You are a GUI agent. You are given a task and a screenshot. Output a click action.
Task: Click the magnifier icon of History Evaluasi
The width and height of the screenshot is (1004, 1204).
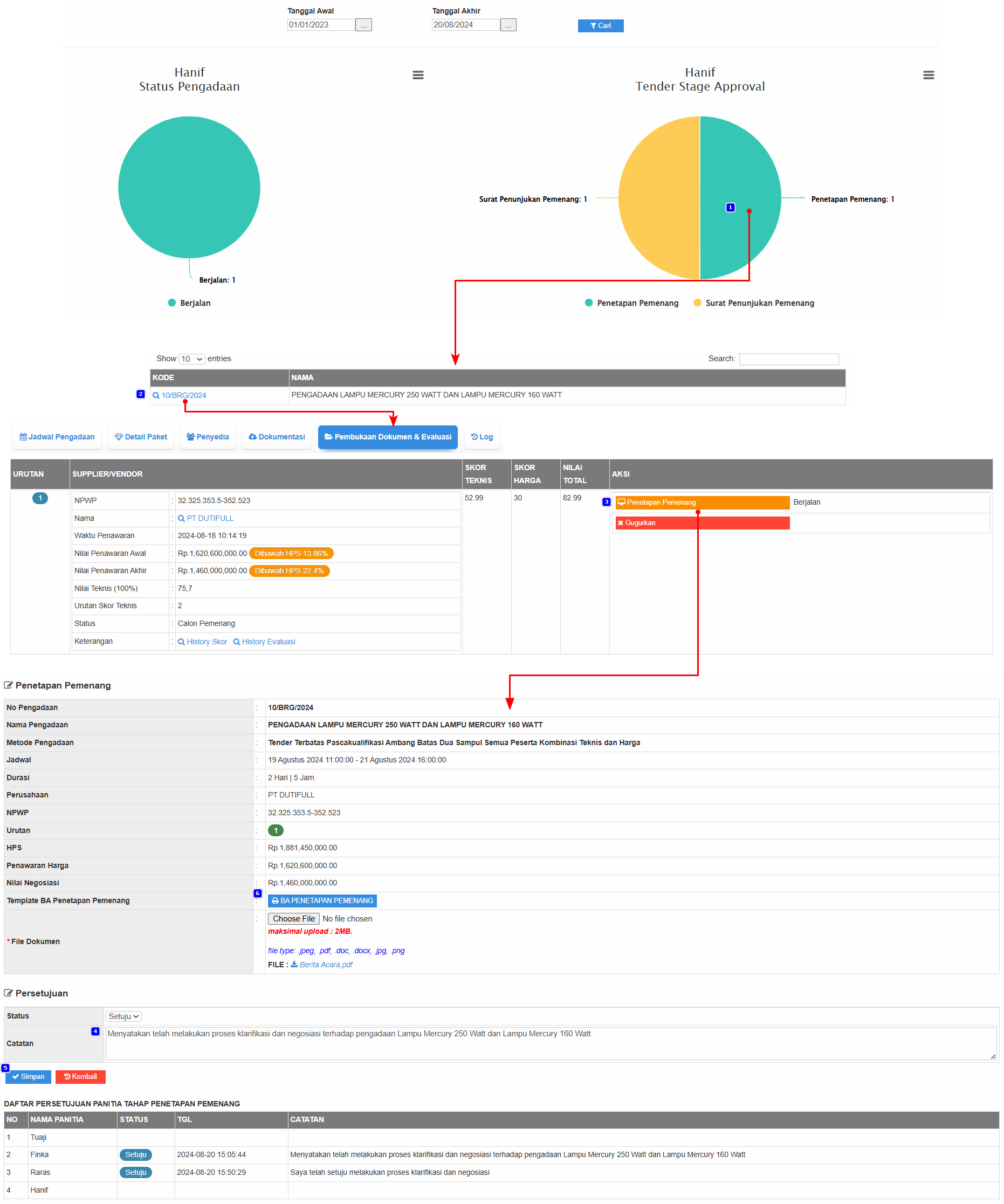[236, 642]
